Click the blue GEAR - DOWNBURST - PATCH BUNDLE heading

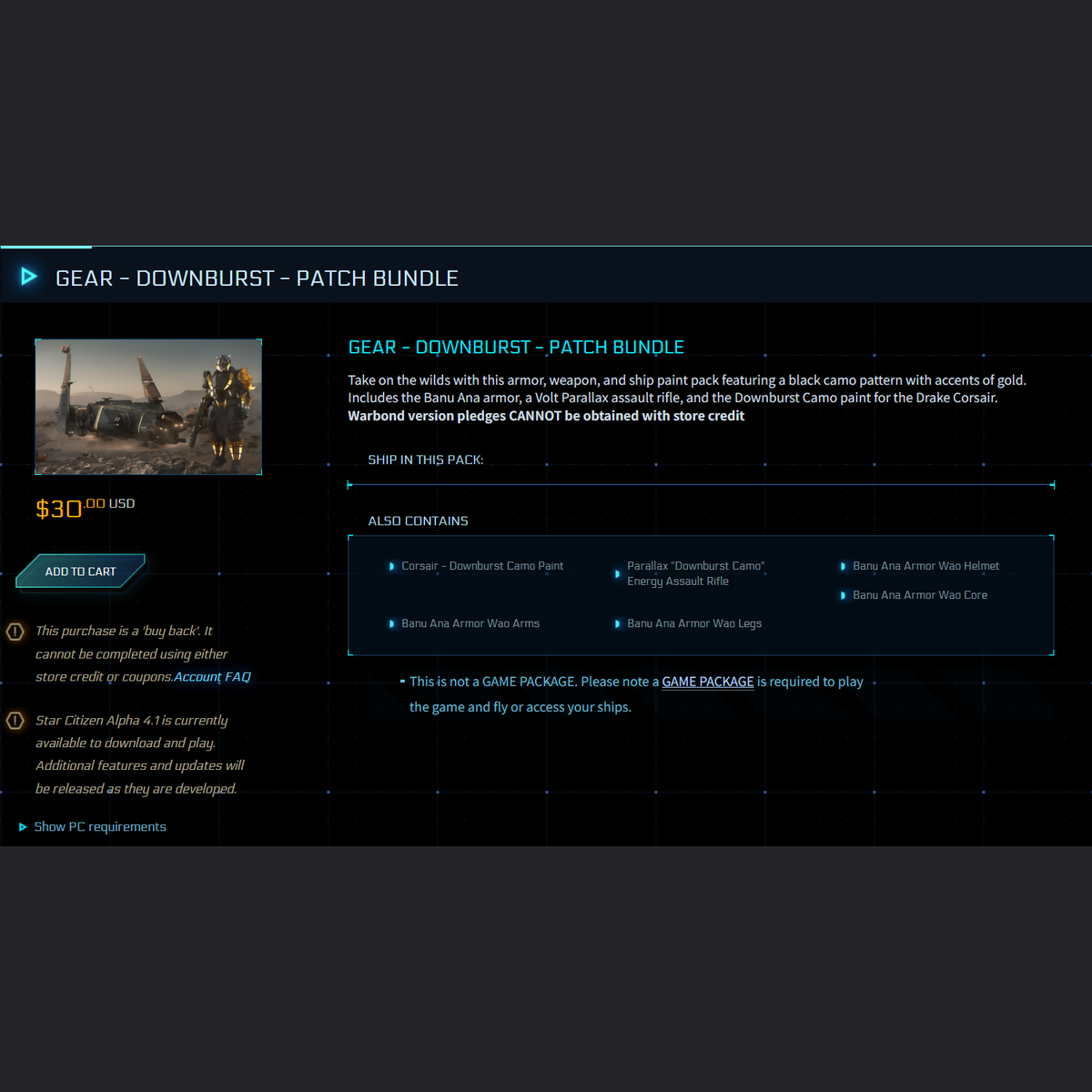[516, 347]
